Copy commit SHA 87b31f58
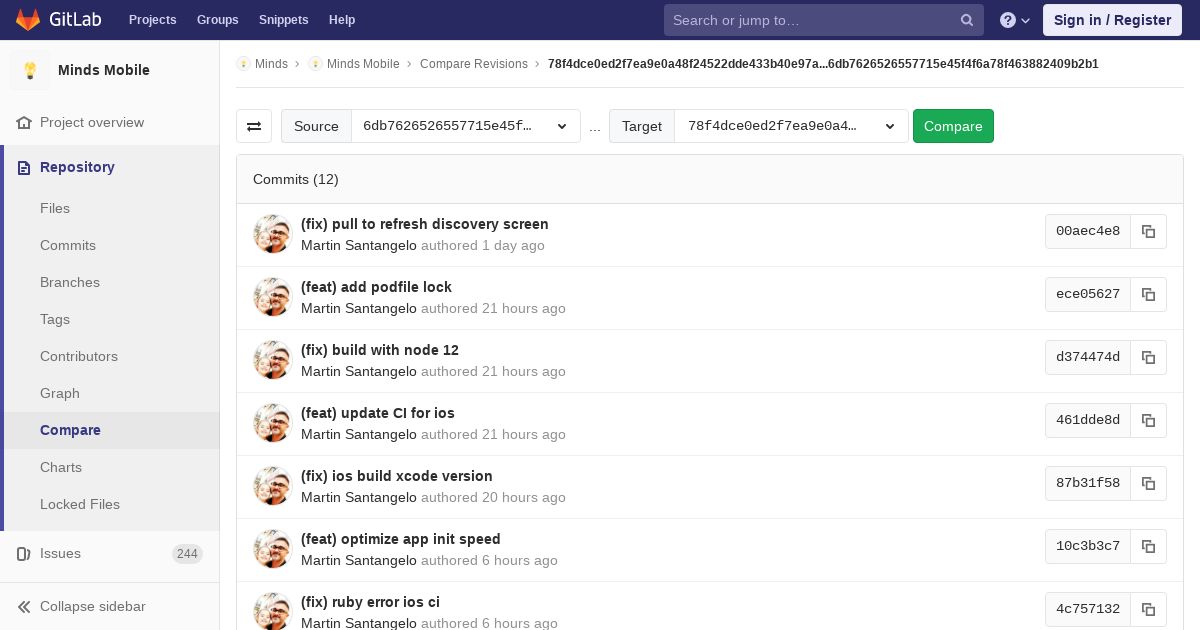1200x630 pixels. [1148, 483]
